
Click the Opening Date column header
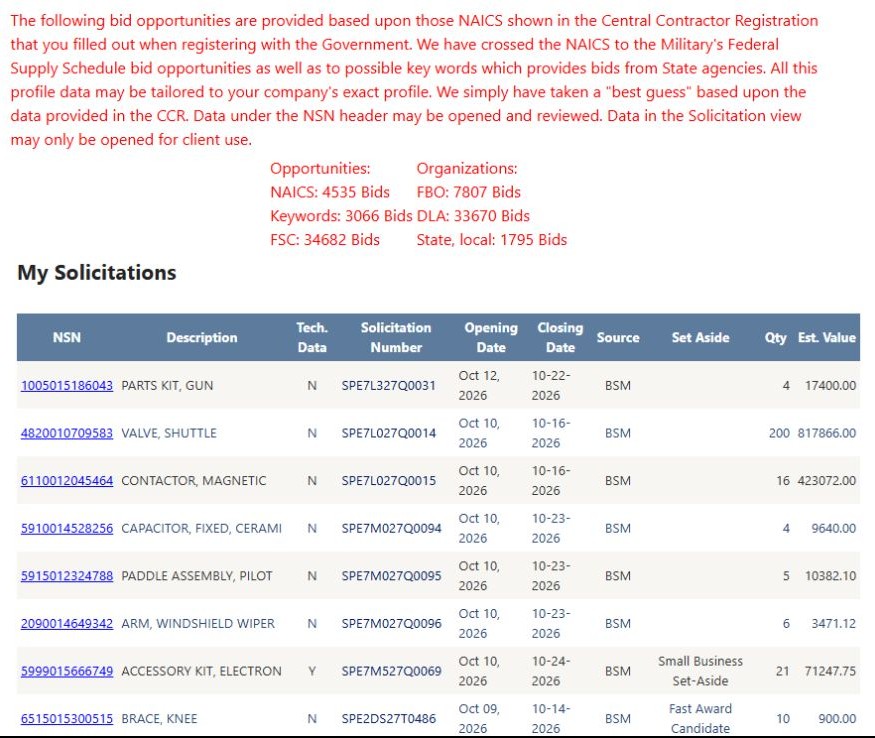(491, 337)
